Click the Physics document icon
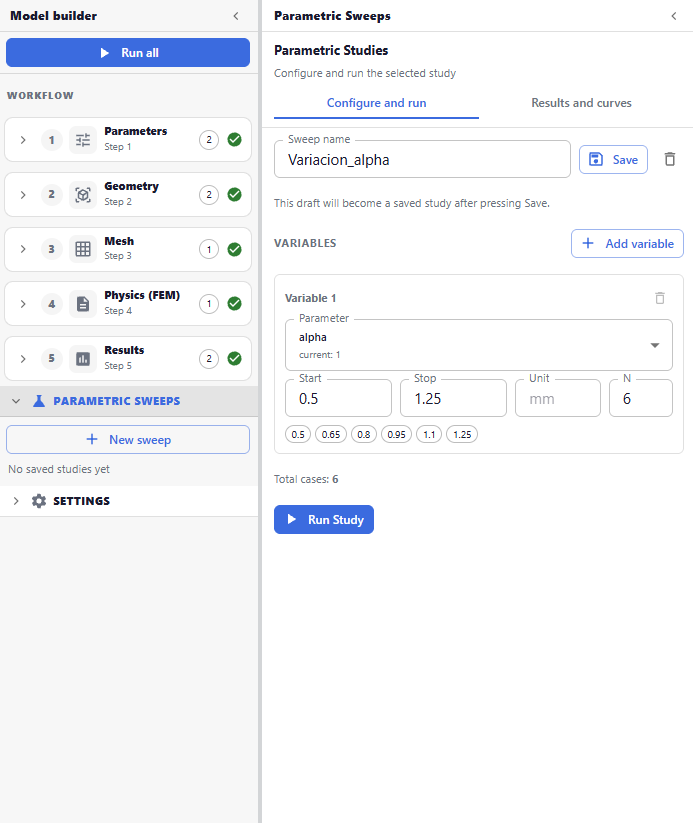The image size is (693, 823). pos(83,304)
